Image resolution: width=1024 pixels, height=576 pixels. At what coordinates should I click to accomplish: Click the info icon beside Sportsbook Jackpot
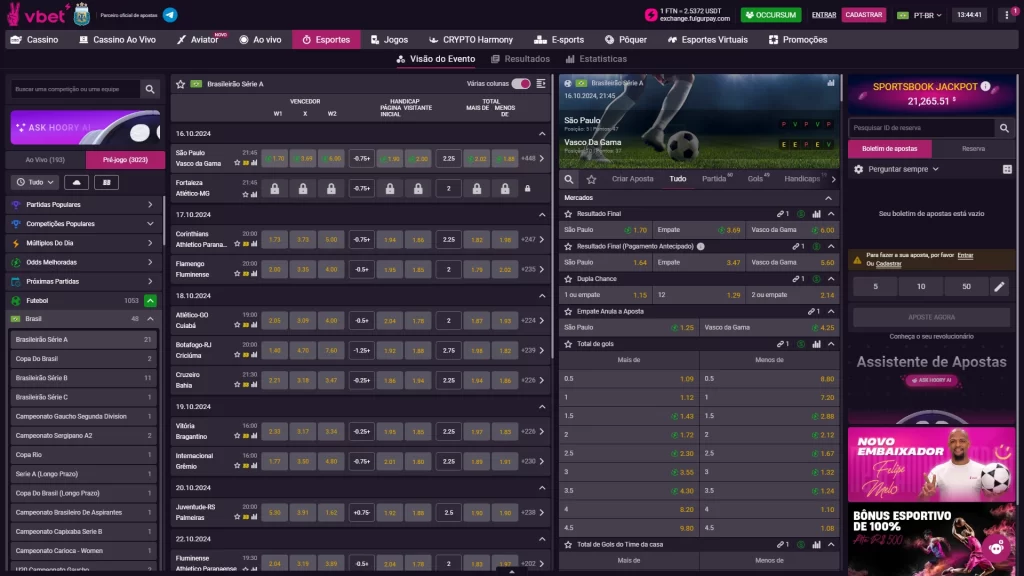click(985, 86)
